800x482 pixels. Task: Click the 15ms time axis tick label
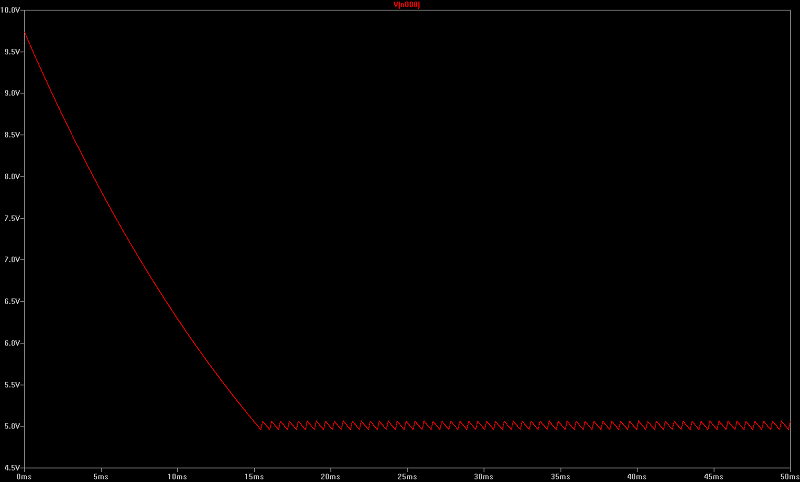click(253, 476)
